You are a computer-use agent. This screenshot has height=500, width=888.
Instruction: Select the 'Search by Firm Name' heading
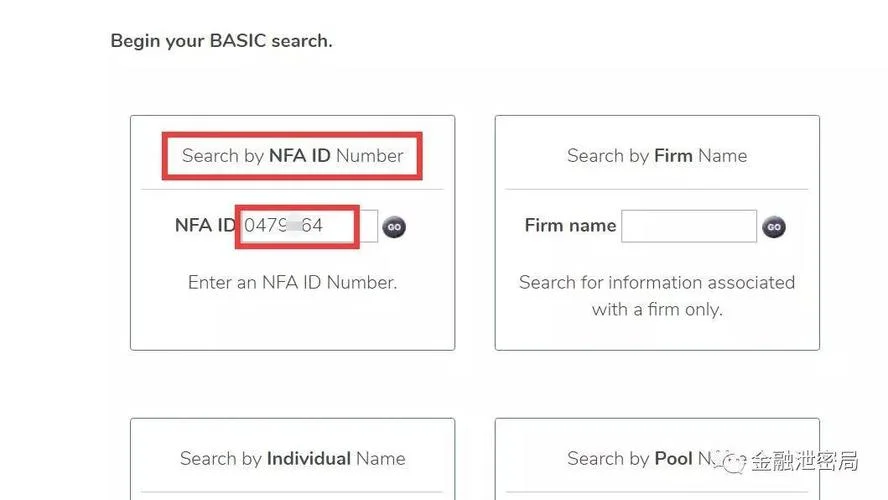pyautogui.click(x=657, y=156)
